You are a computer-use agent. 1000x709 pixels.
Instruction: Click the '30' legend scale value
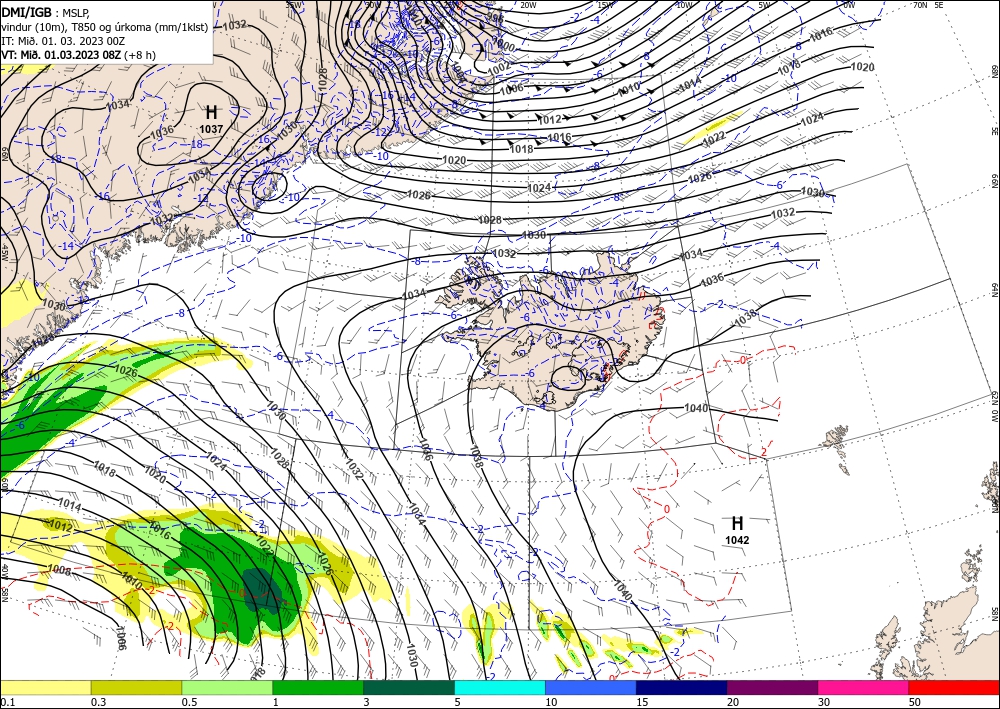click(824, 702)
